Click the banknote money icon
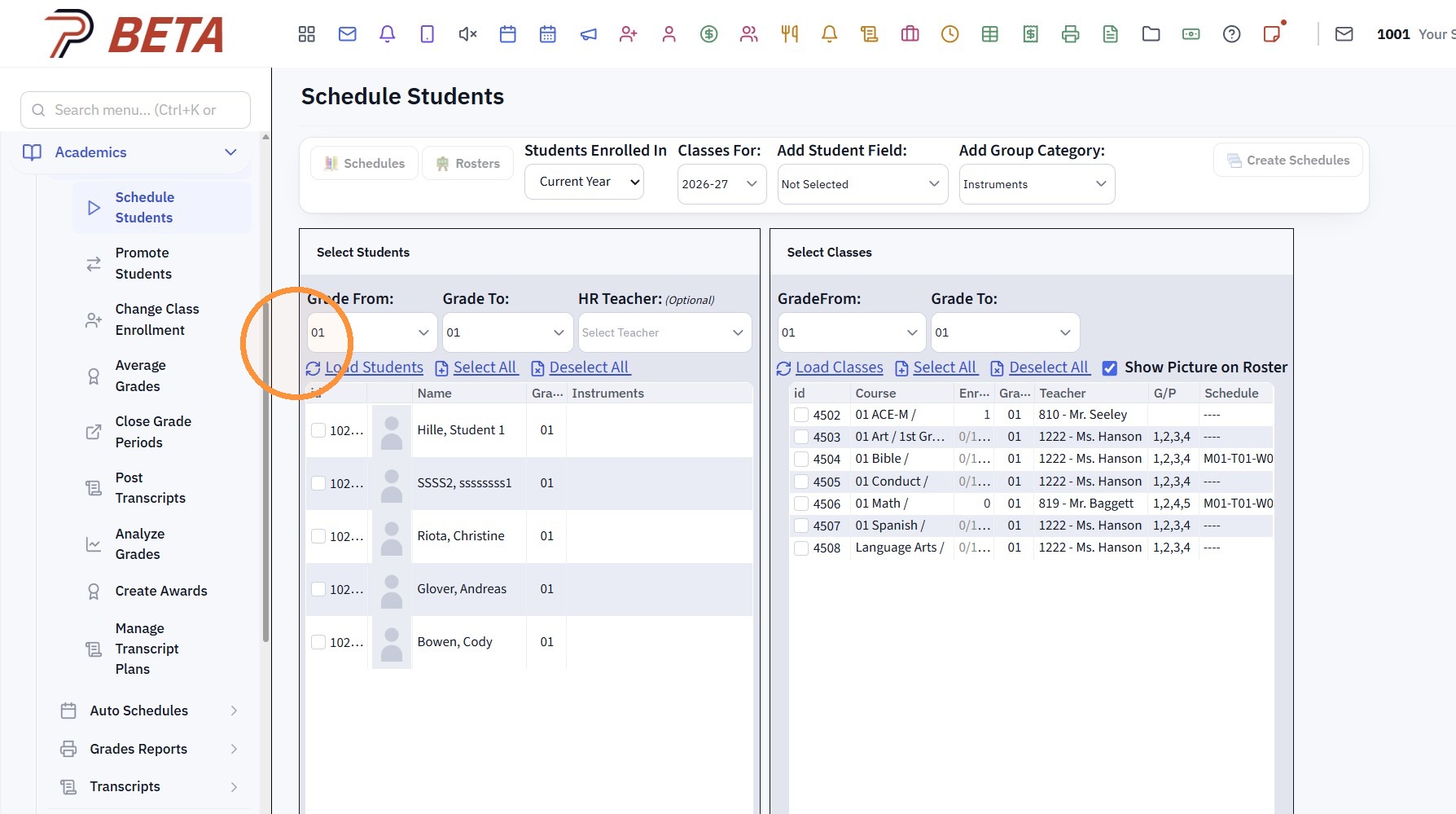The width and height of the screenshot is (1456, 814). [1191, 34]
